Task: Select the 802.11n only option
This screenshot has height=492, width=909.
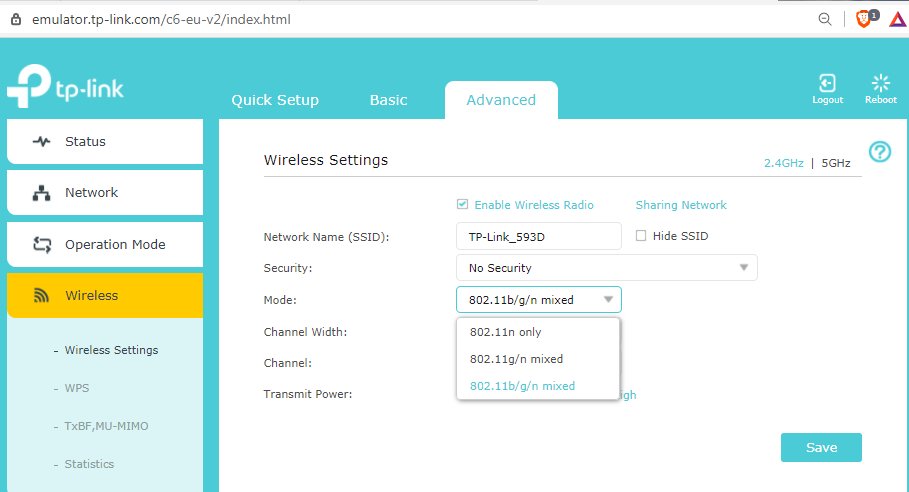Action: [x=505, y=332]
